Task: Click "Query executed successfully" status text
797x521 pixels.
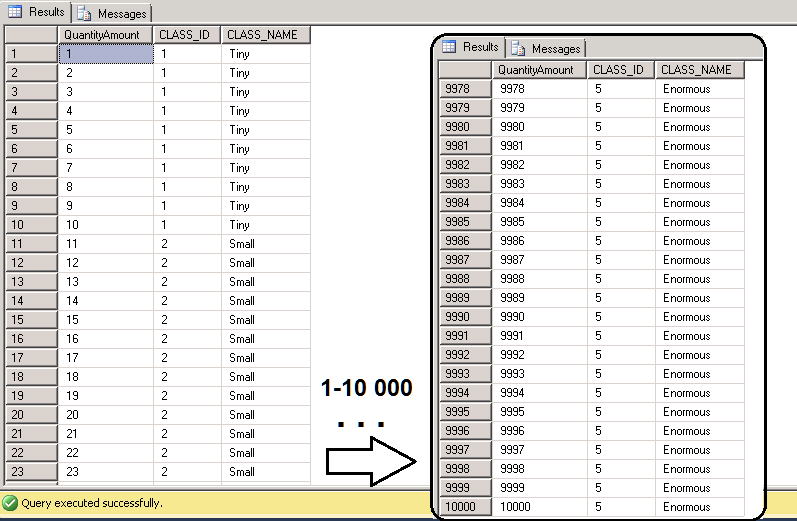Action: [x=94, y=503]
